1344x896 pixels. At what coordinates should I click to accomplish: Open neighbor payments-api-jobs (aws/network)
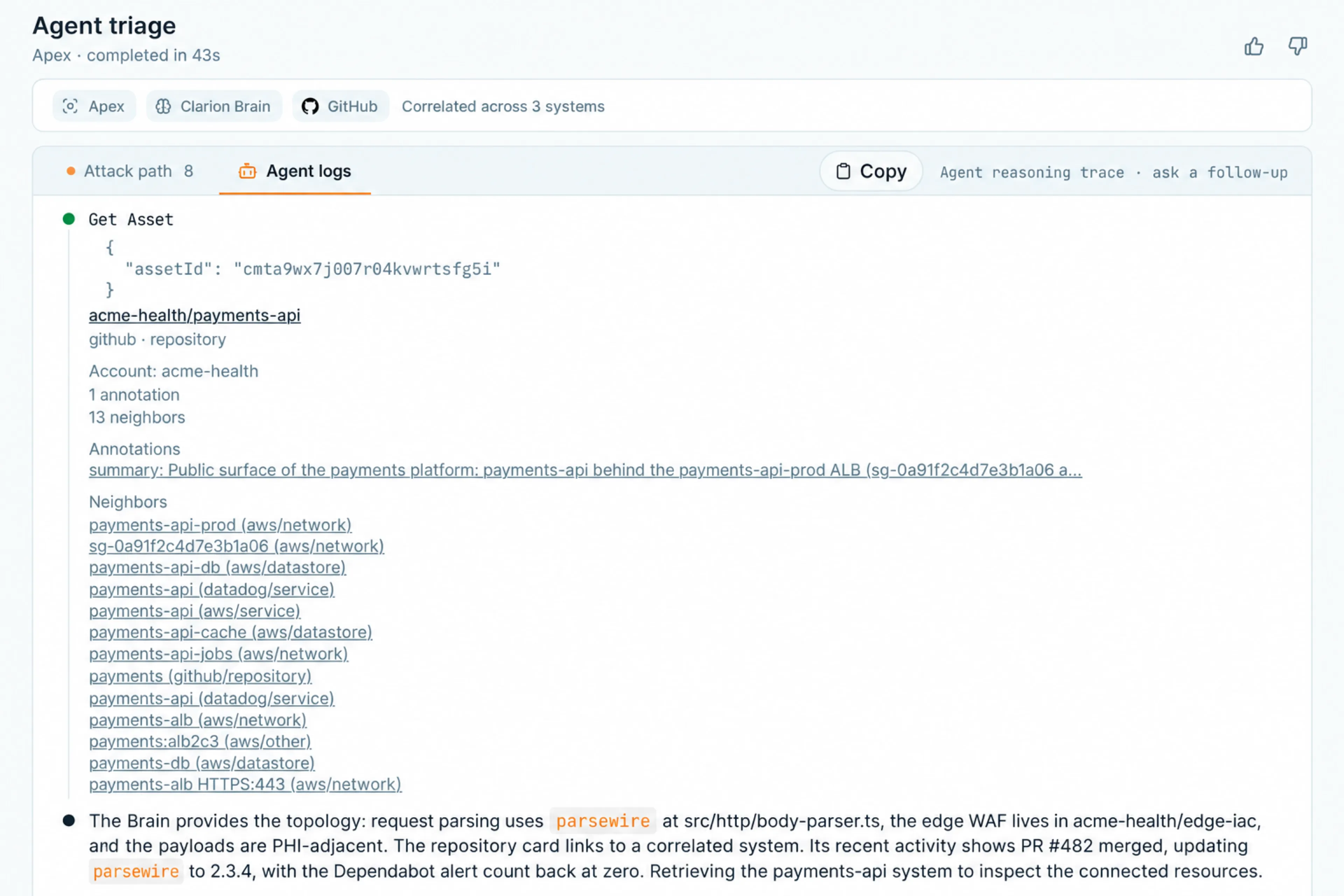218,654
